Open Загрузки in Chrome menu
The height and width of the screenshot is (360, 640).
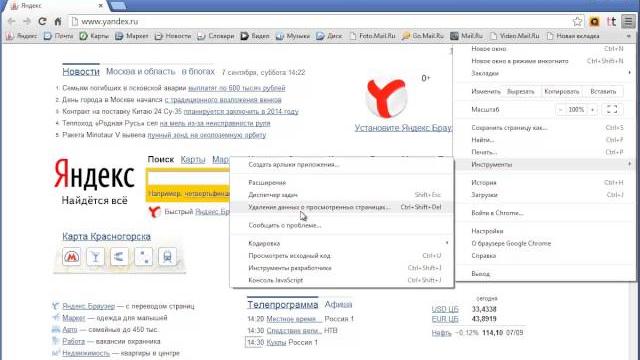tap(546, 195)
